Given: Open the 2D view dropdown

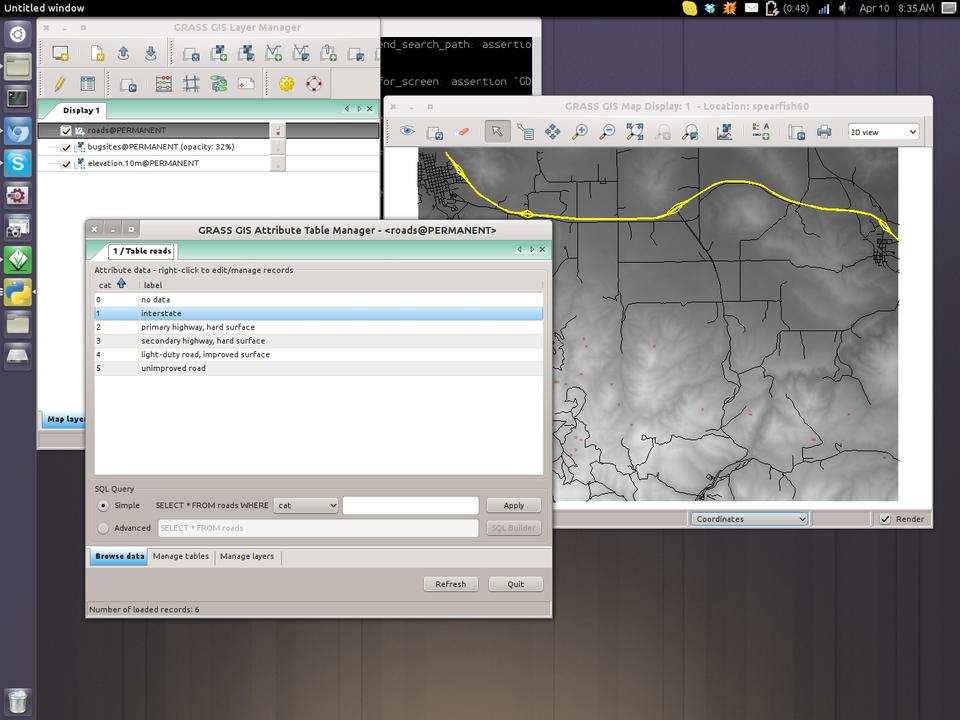Looking at the screenshot, I should click(883, 132).
